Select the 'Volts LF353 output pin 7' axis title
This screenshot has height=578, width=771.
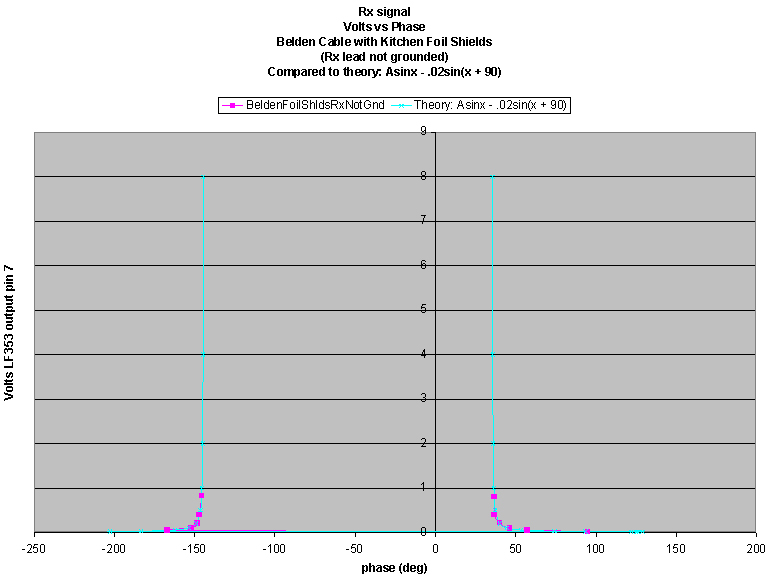point(9,333)
